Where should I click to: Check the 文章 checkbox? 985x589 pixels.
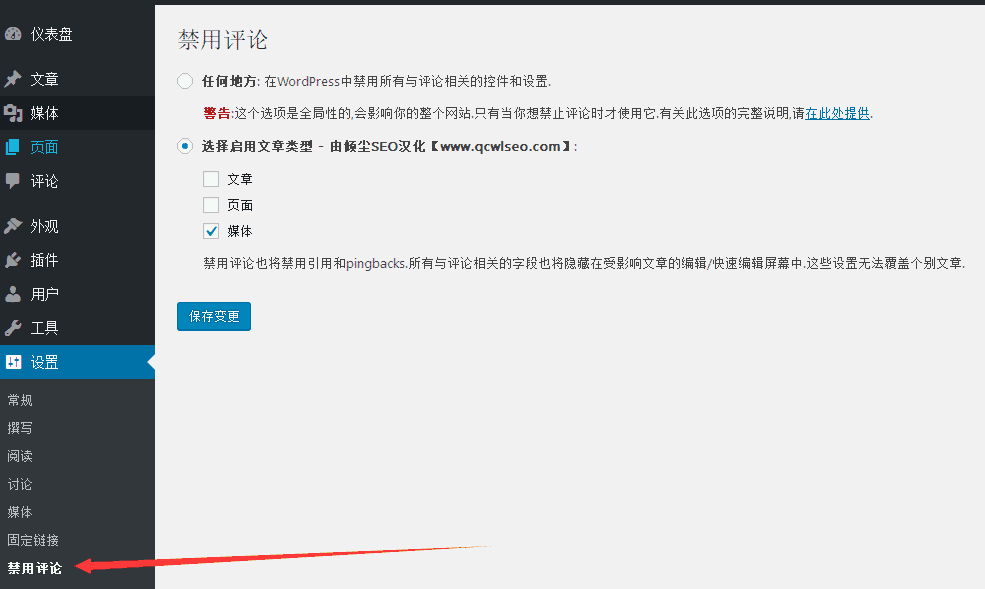pos(211,179)
